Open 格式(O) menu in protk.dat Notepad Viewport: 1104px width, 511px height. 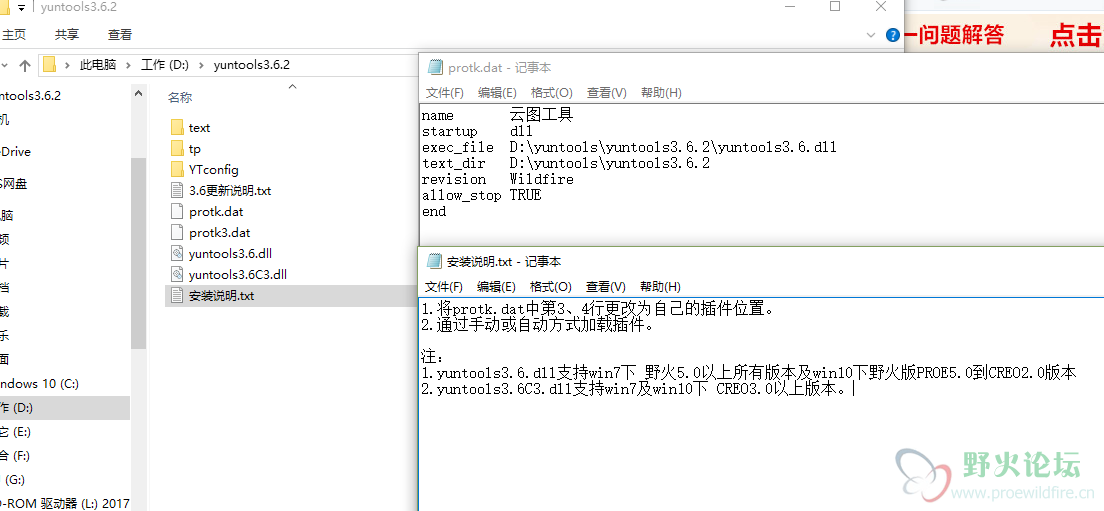551,93
